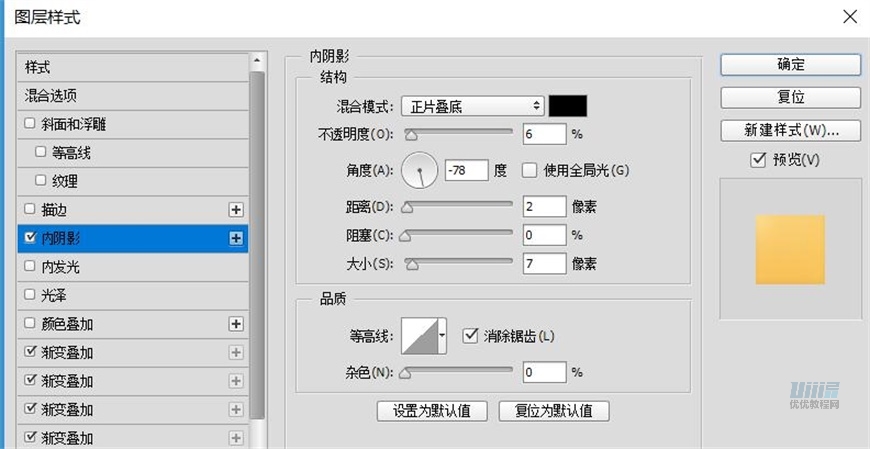Screen dimensions: 870x449
Task: Uncheck the 预览 checkbox
Action: click(758, 160)
